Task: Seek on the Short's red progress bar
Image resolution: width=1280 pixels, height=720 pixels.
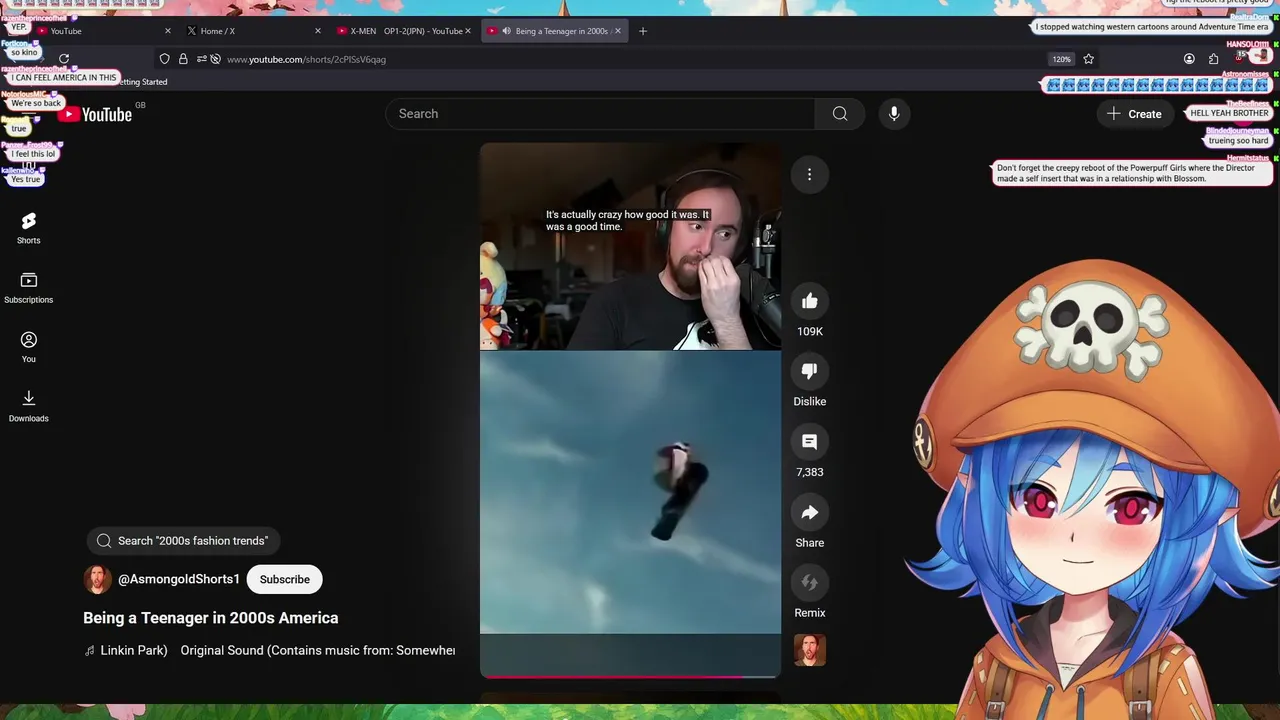Action: tap(630, 676)
